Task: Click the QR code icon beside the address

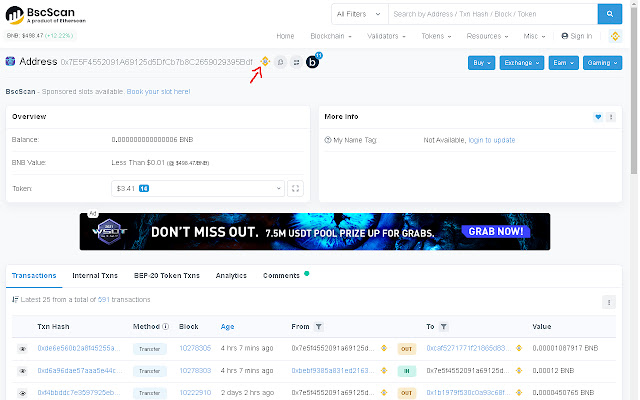Action: point(281,62)
